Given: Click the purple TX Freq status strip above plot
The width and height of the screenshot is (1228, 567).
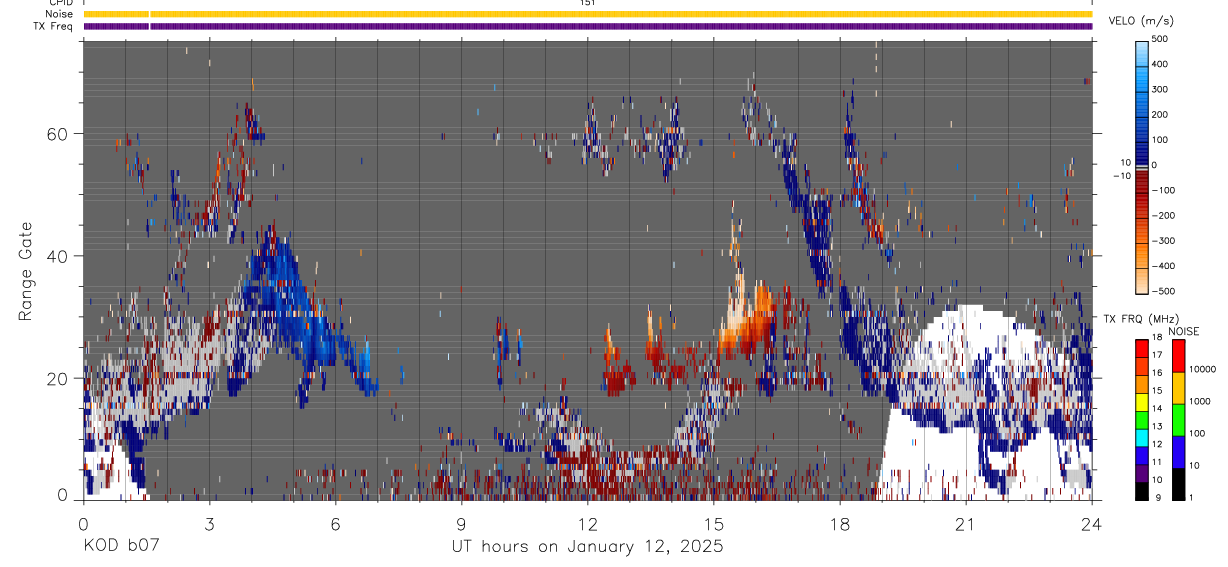Looking at the screenshot, I should [x=588, y=26].
